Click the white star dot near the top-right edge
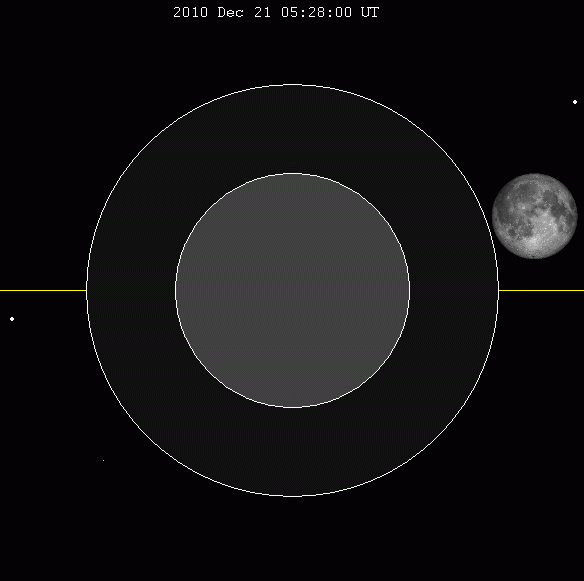584x581 pixels. pos(575,102)
